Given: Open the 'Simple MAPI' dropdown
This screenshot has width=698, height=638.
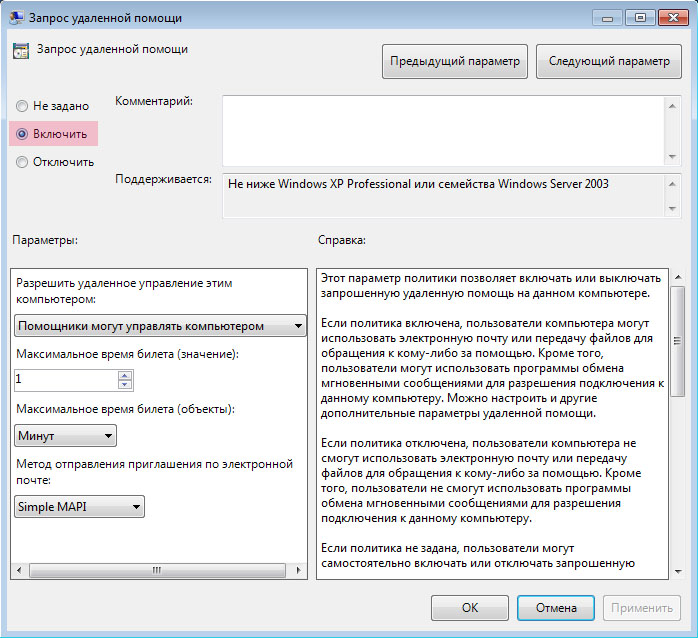Looking at the screenshot, I should pos(79,507).
